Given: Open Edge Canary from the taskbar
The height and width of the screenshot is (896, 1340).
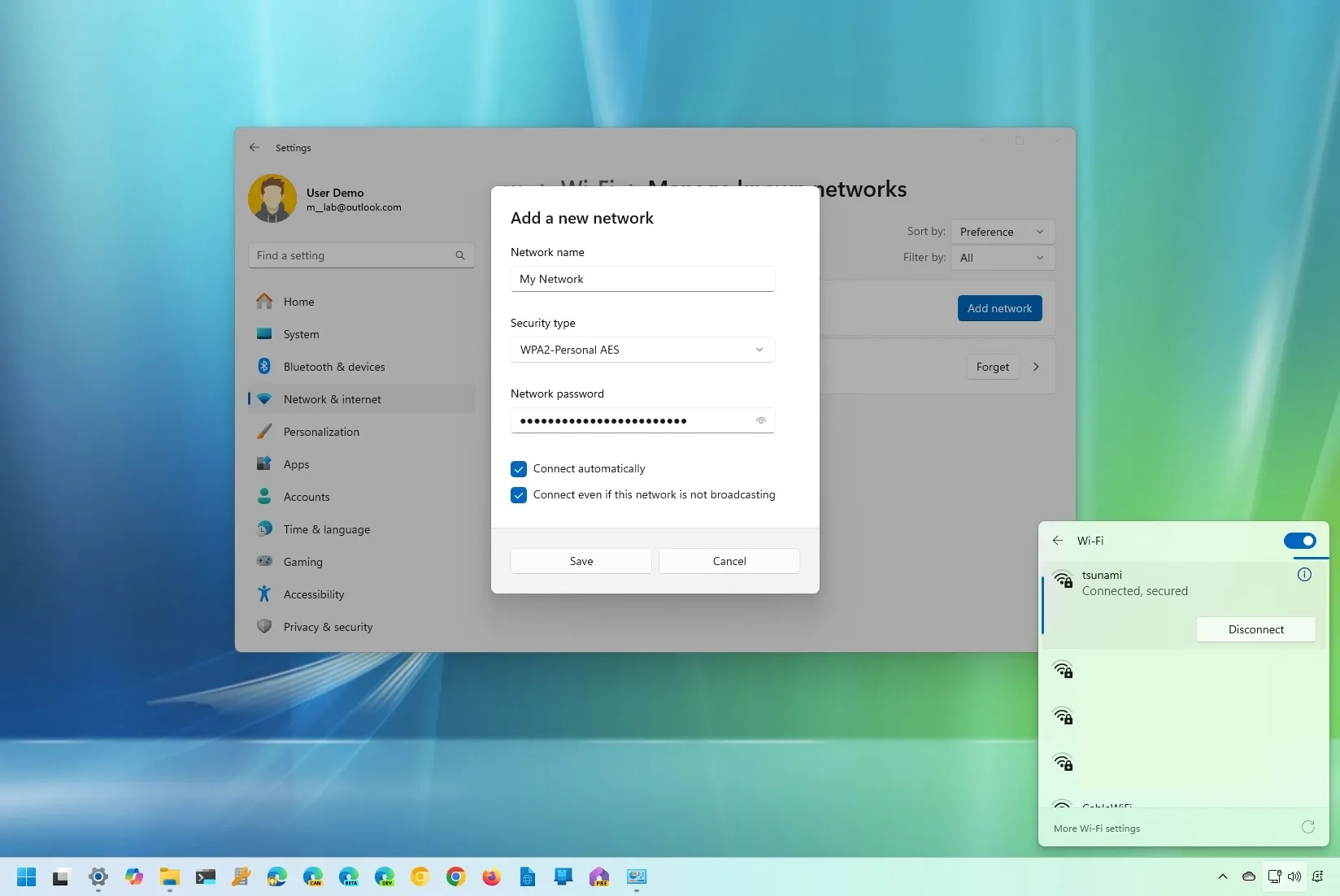Looking at the screenshot, I should 313,876.
